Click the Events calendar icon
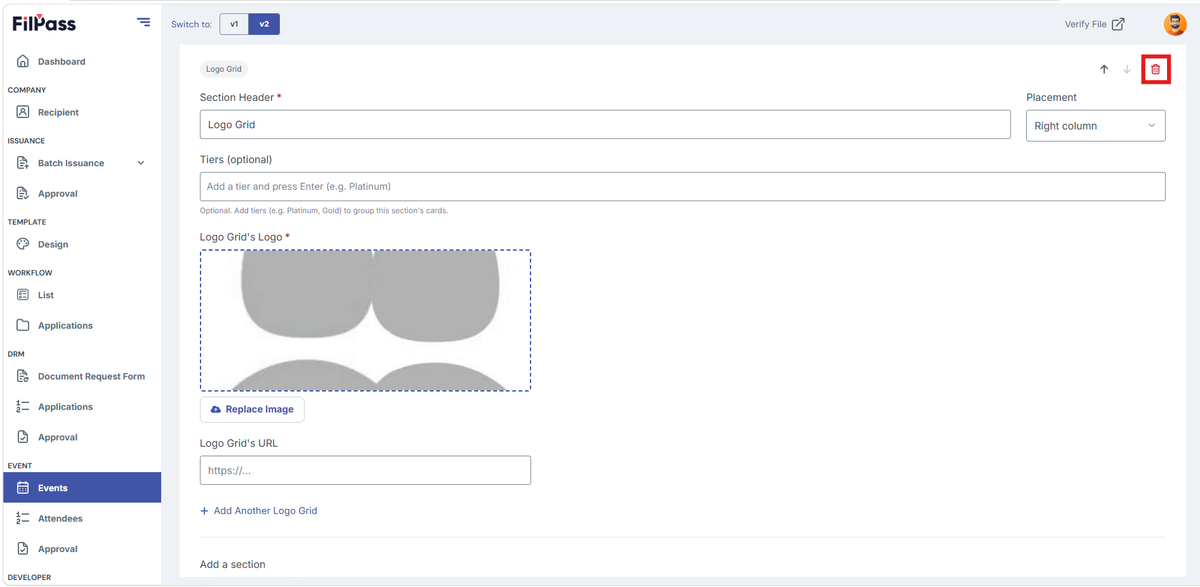This screenshot has width=1200, height=587. click(23, 488)
